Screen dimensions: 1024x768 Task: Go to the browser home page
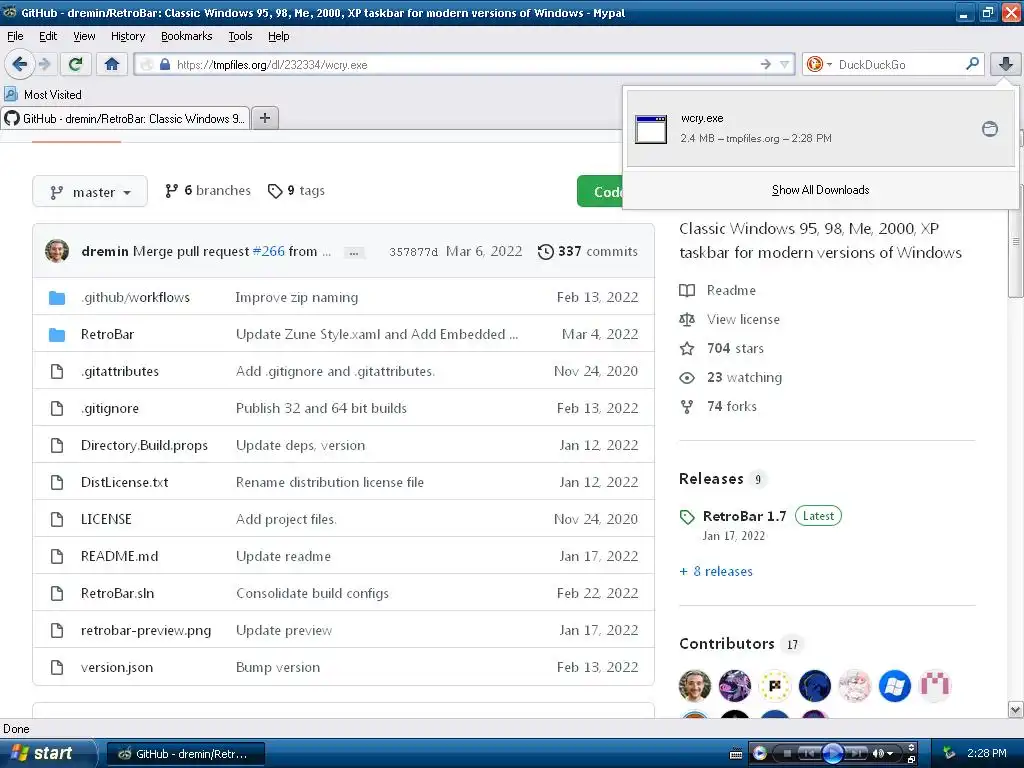(112, 64)
